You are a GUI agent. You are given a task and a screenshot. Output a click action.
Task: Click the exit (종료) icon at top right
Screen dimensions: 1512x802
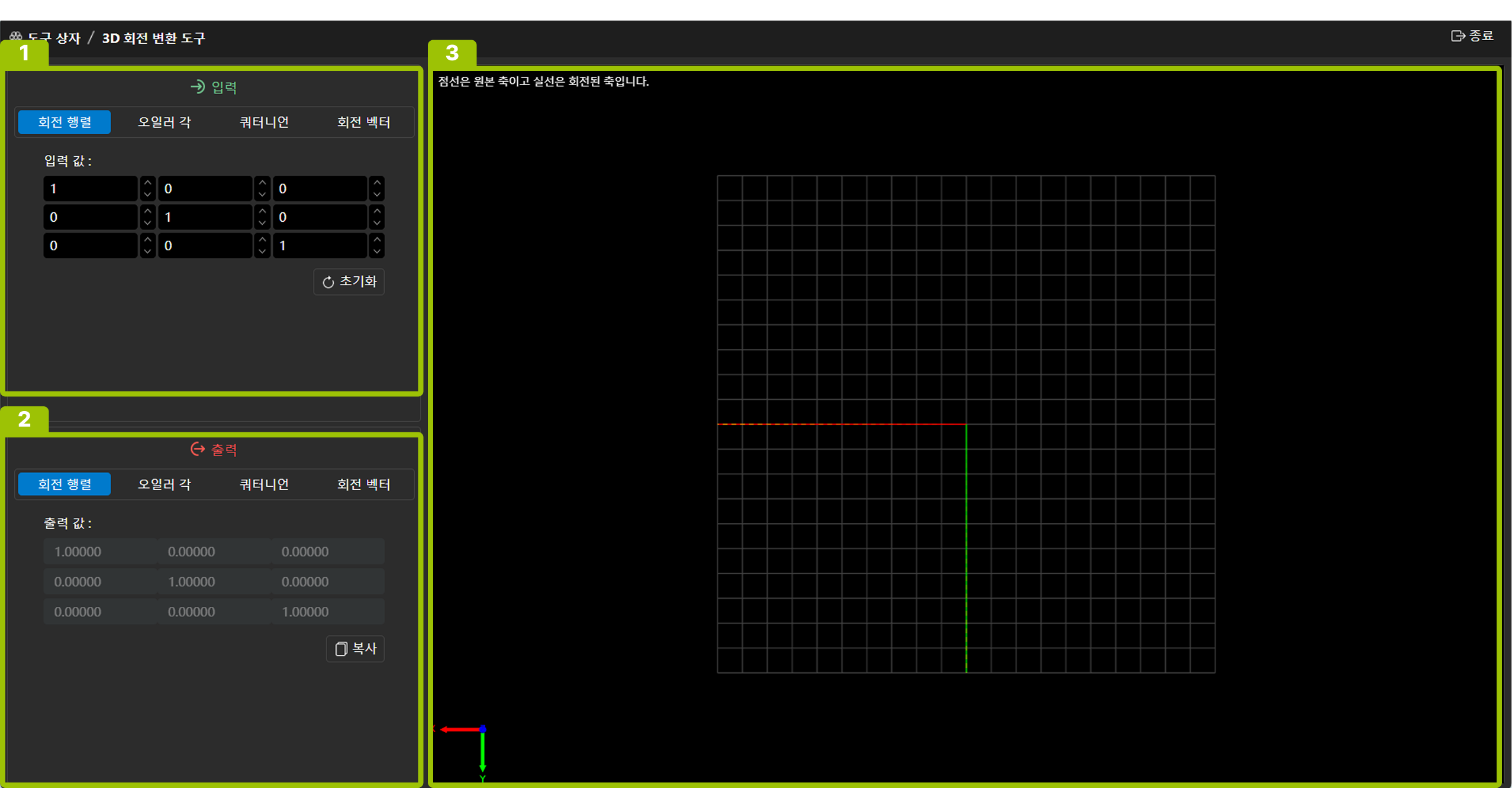pos(1458,36)
